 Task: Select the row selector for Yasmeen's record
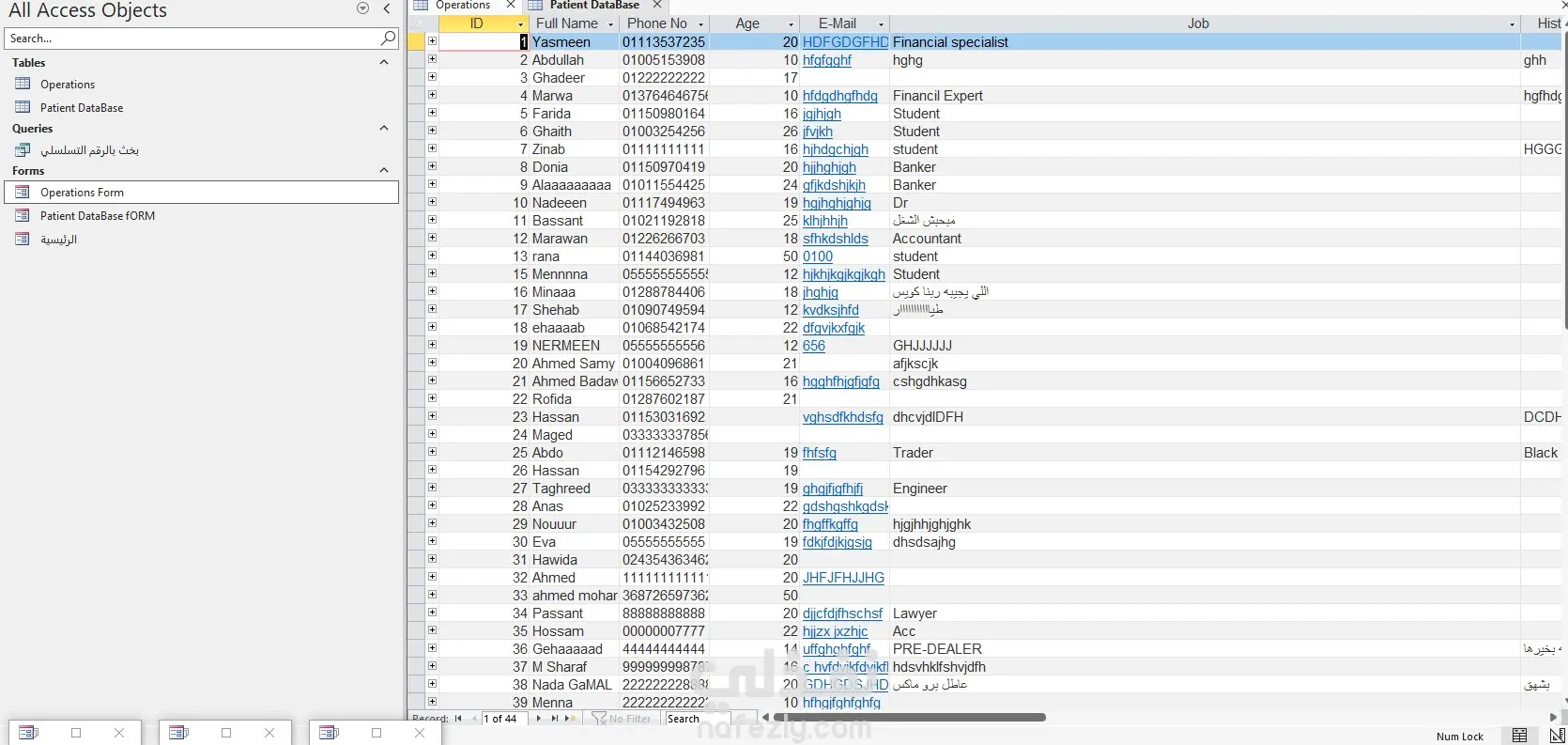click(x=416, y=41)
